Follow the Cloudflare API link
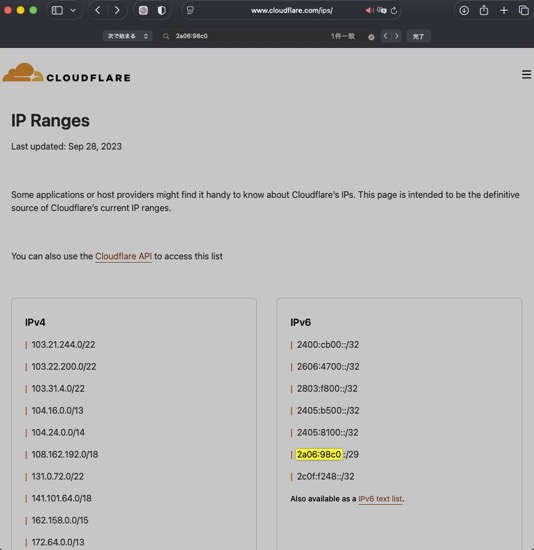The width and height of the screenshot is (534, 550). pos(124,256)
